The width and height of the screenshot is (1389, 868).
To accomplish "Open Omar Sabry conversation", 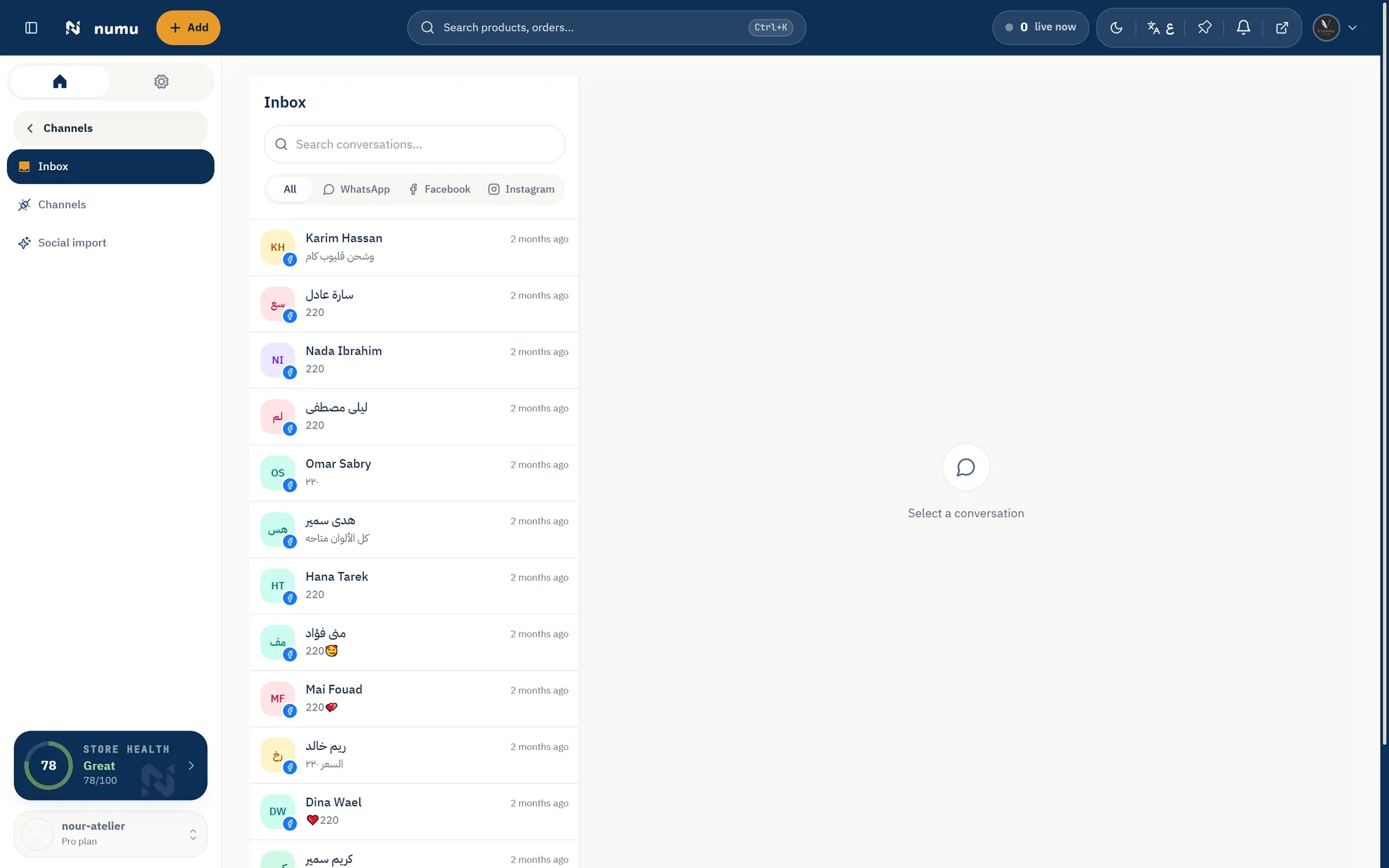I will [x=414, y=473].
